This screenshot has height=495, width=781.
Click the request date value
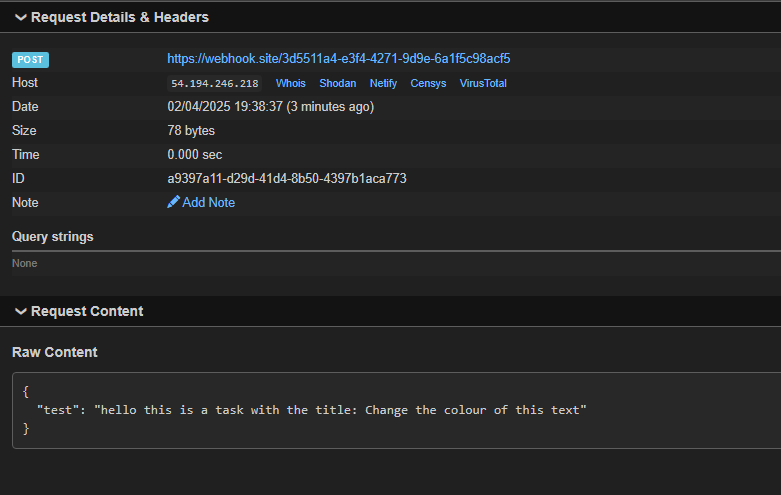click(271, 107)
